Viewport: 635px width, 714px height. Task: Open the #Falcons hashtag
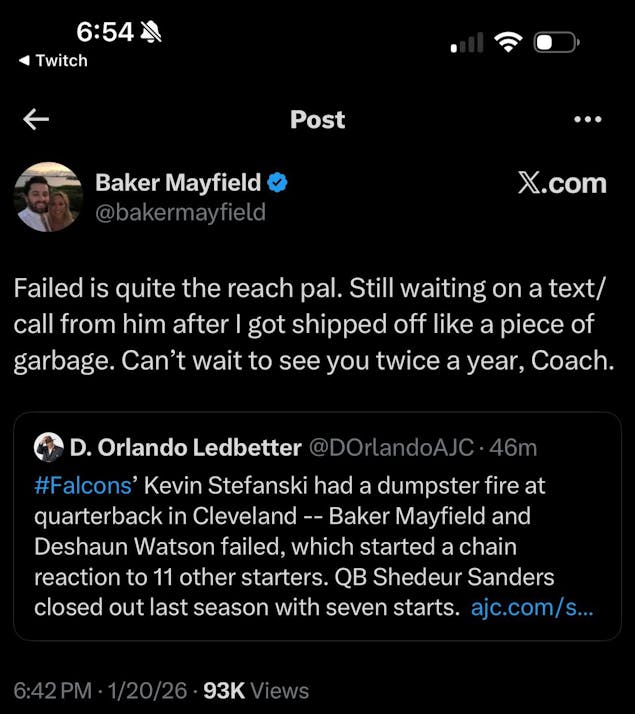click(x=83, y=485)
